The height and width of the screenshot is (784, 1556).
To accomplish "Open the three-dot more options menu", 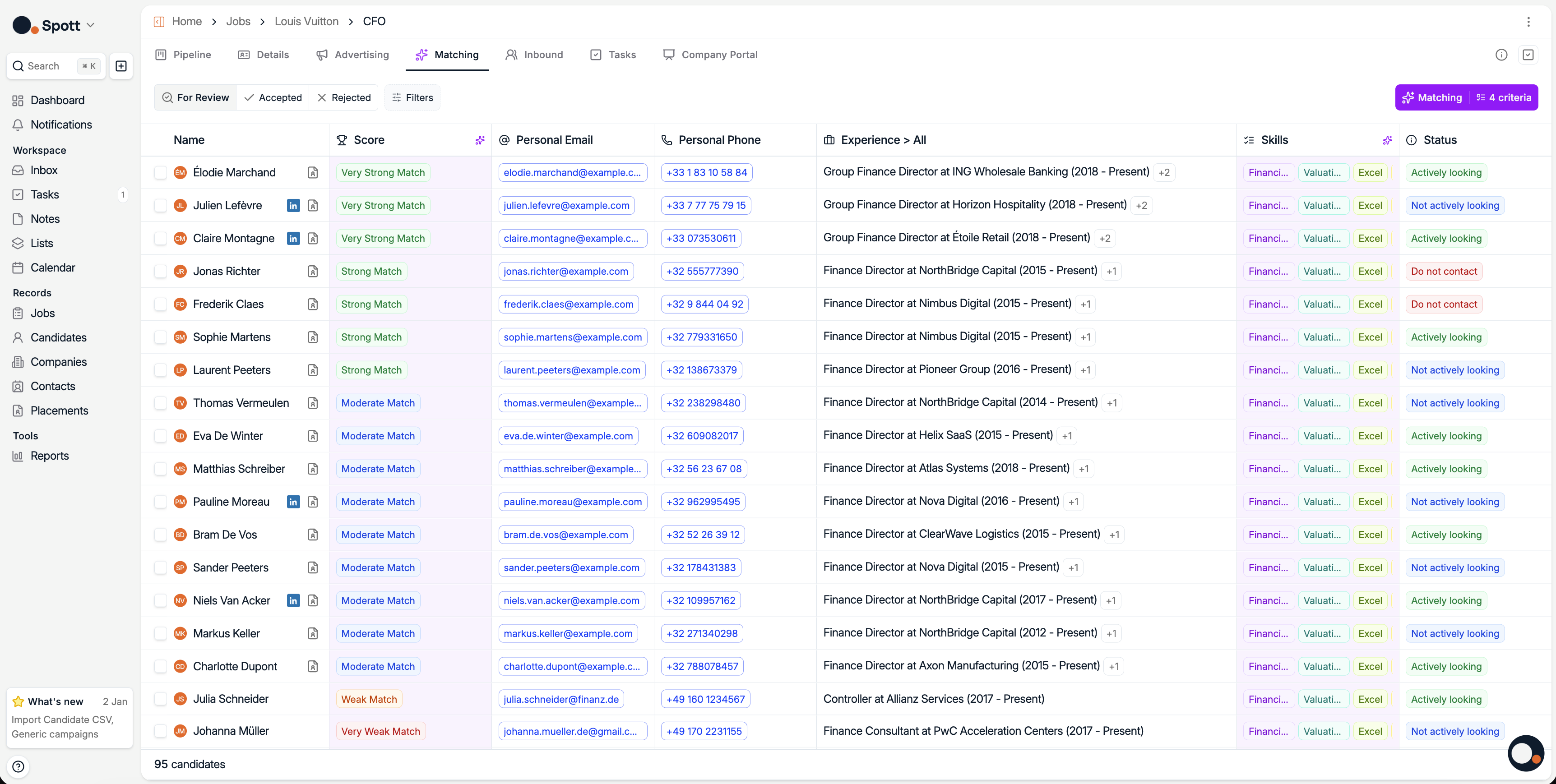I will pos(1528,22).
